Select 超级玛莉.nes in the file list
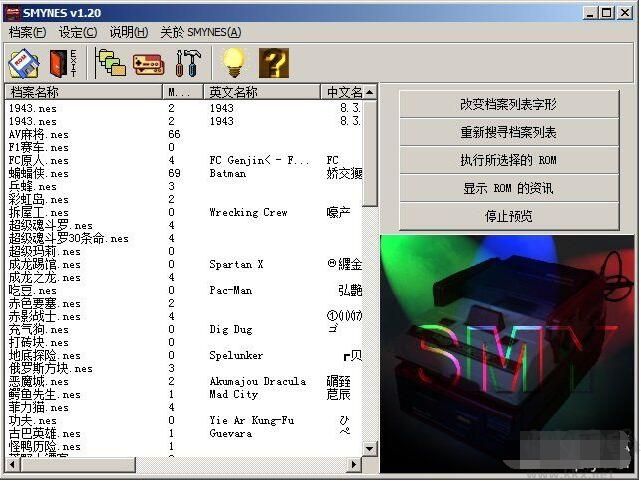The image size is (641, 481). 45,252
